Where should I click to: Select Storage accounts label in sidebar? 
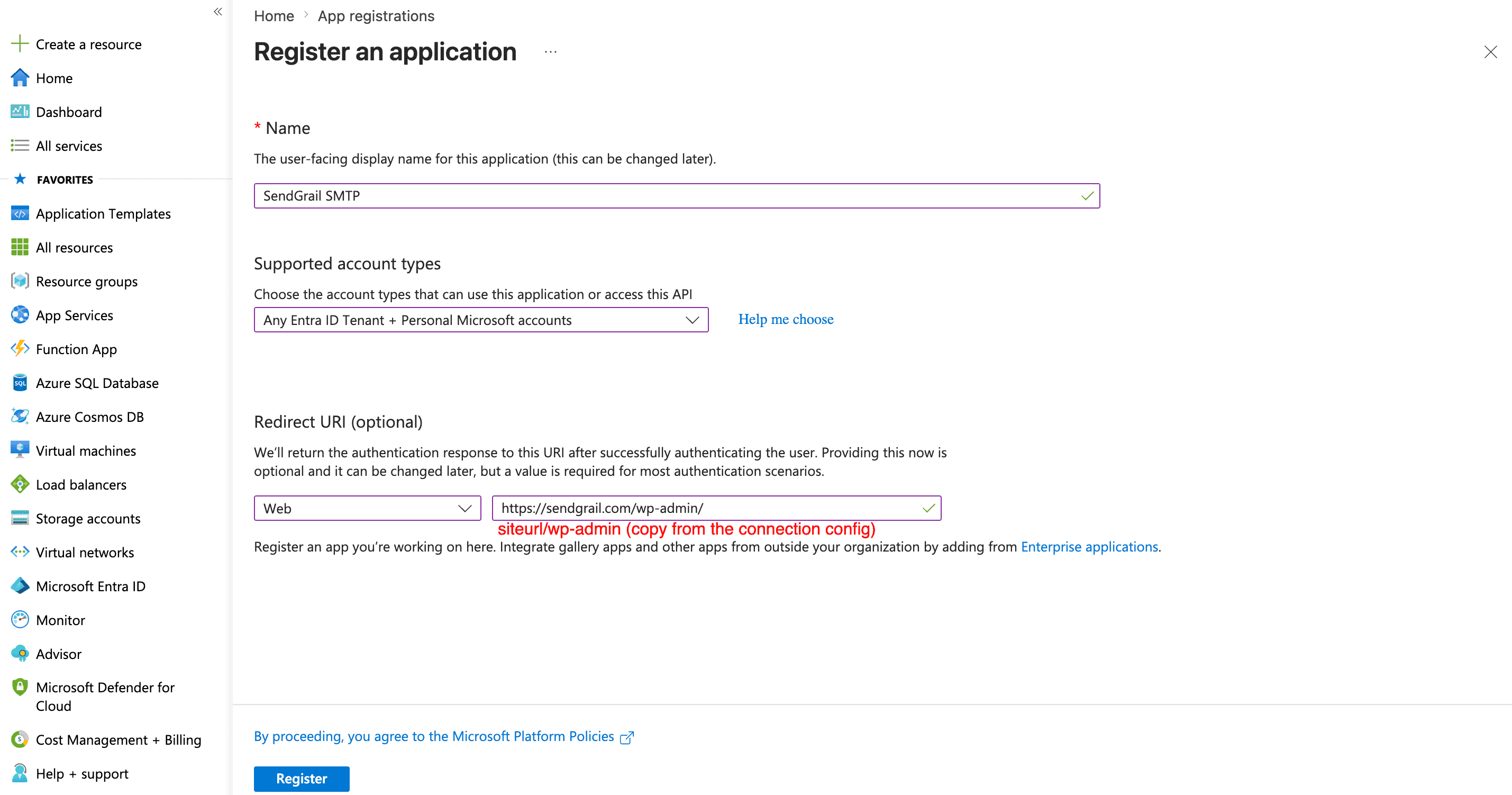[88, 519]
